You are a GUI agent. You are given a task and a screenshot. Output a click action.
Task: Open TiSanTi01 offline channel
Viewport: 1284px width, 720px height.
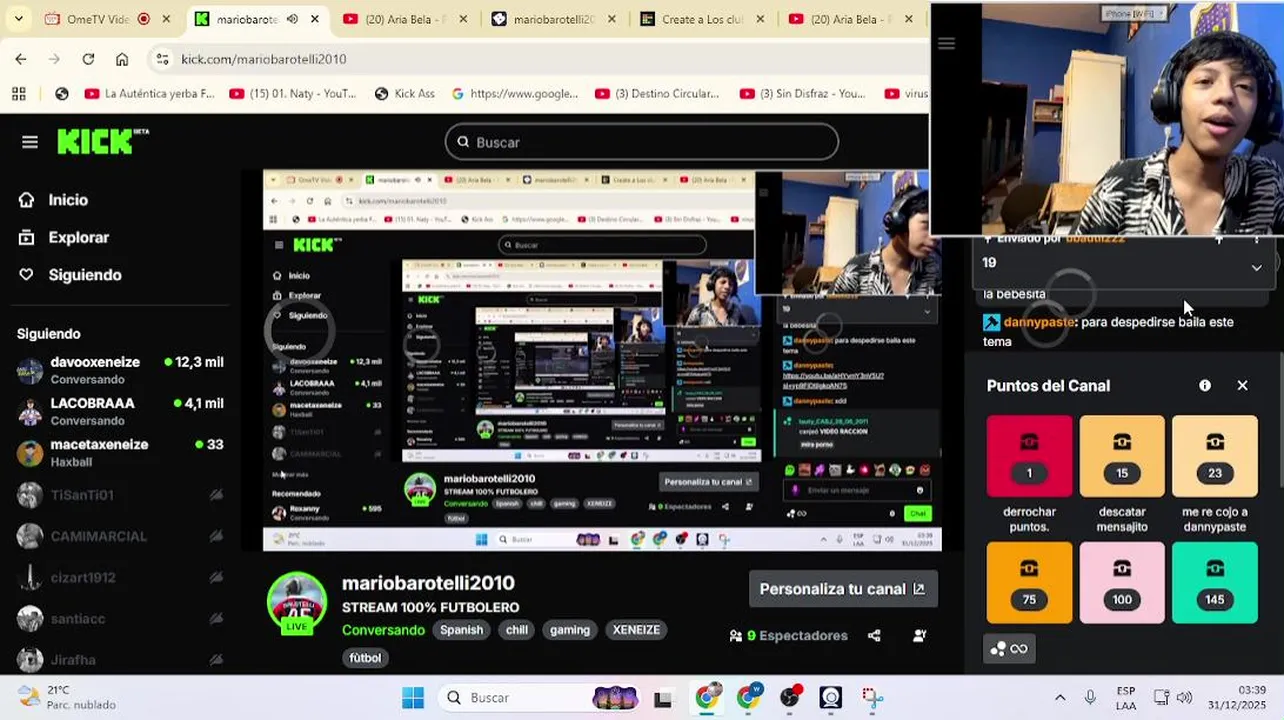[120, 495]
